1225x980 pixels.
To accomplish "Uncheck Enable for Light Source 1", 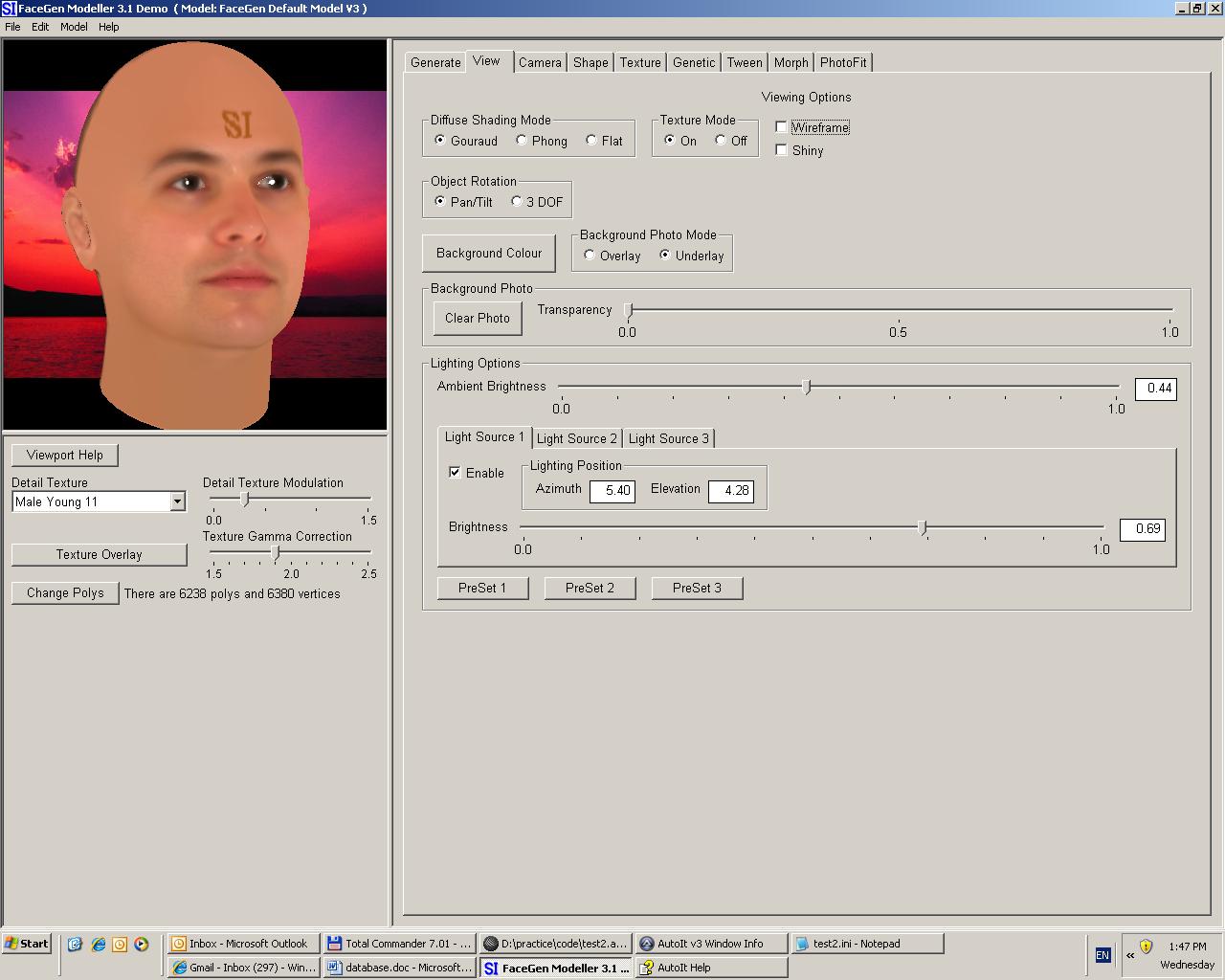I will click(455, 473).
